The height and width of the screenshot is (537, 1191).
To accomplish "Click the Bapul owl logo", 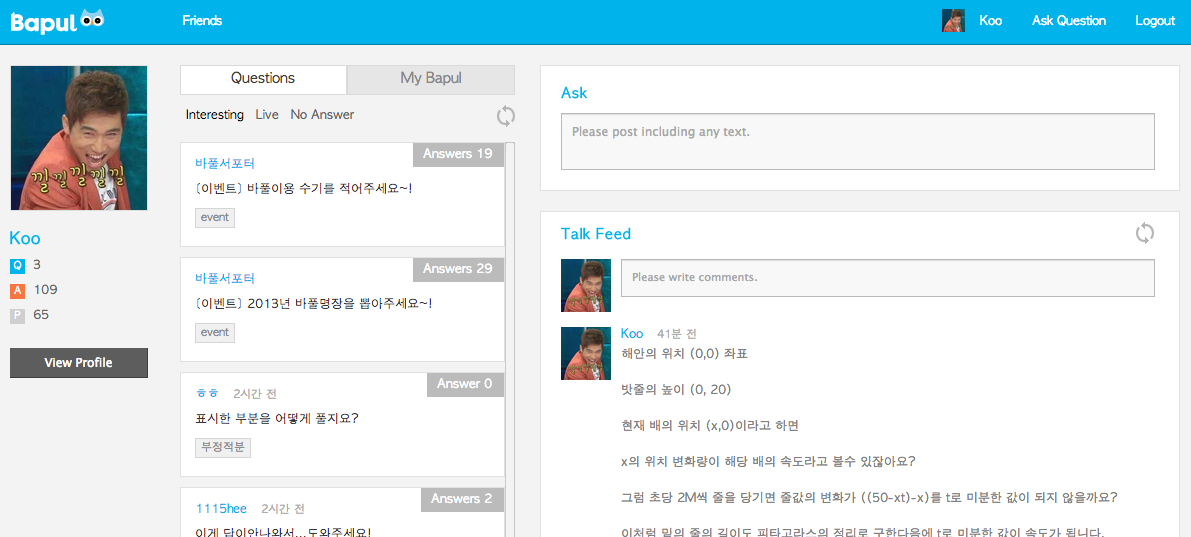I will tap(57, 20).
